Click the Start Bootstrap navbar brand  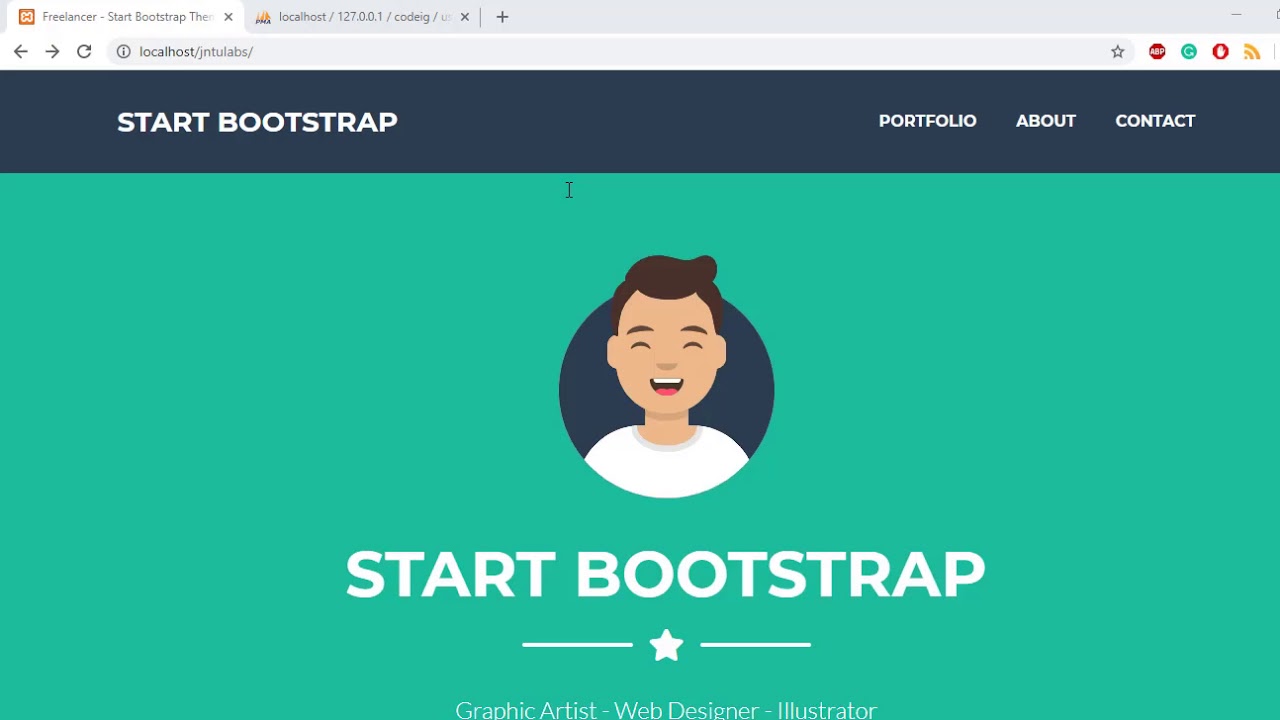(257, 122)
